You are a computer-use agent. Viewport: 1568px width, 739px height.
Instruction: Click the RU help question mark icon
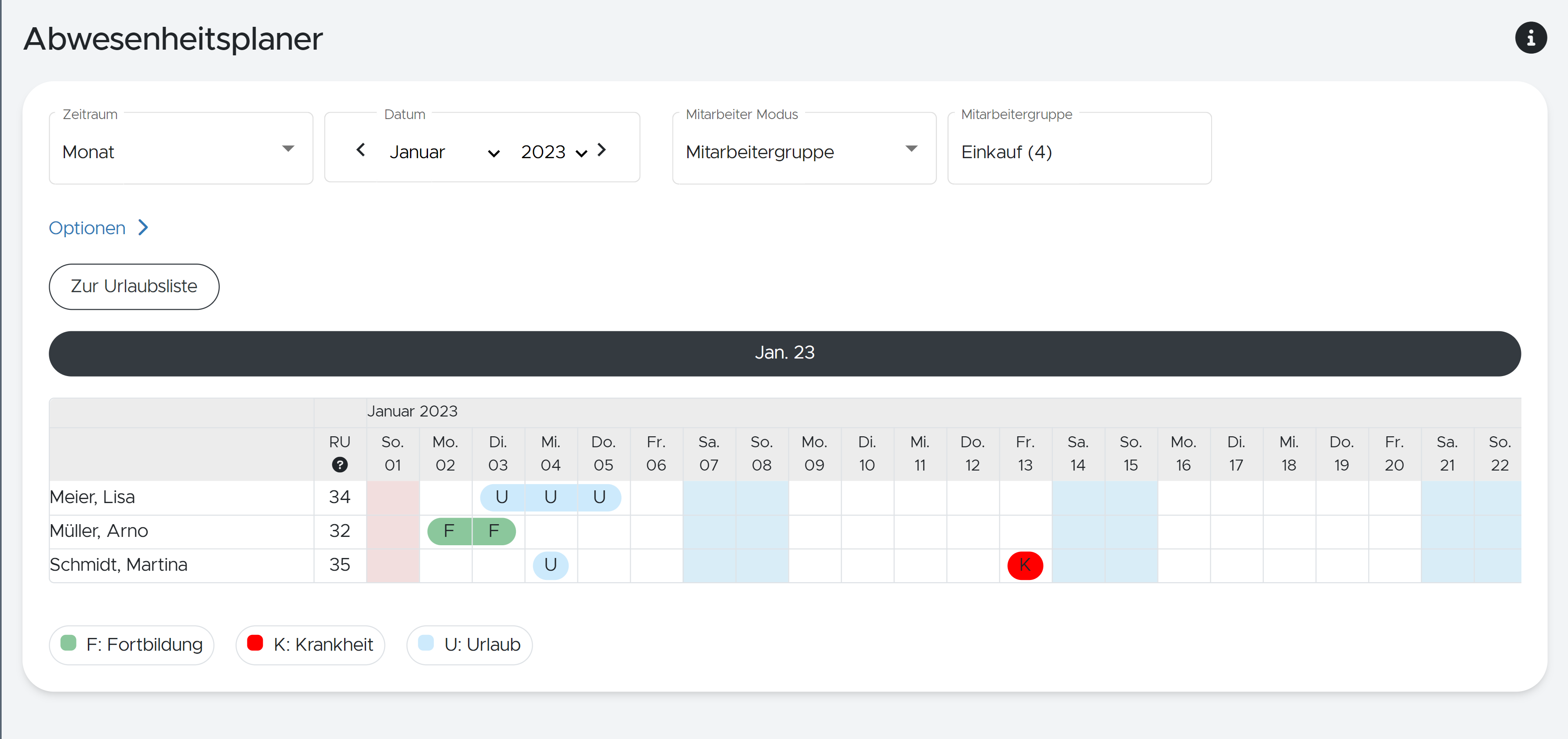pos(340,464)
